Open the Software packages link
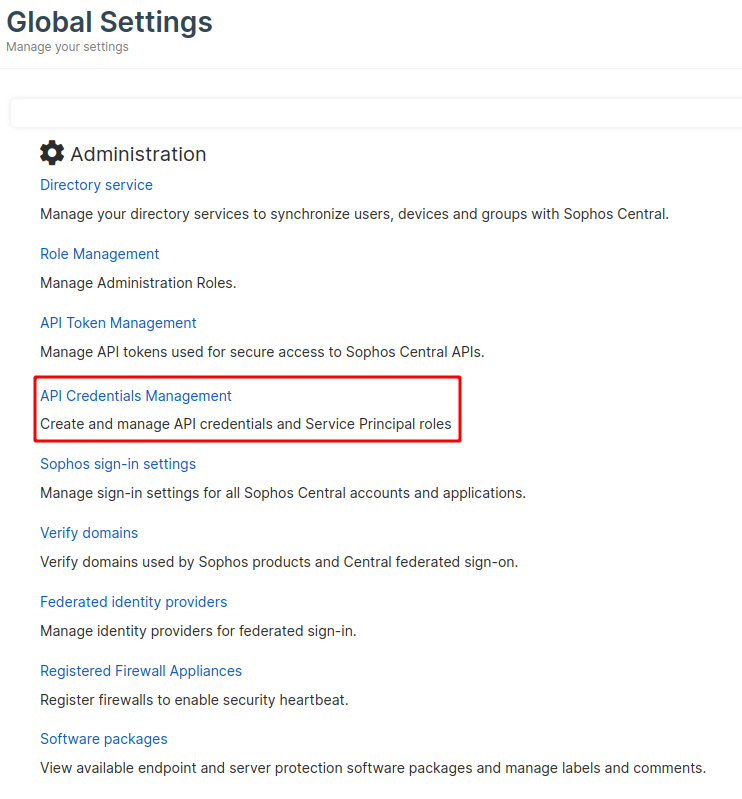 coord(104,739)
